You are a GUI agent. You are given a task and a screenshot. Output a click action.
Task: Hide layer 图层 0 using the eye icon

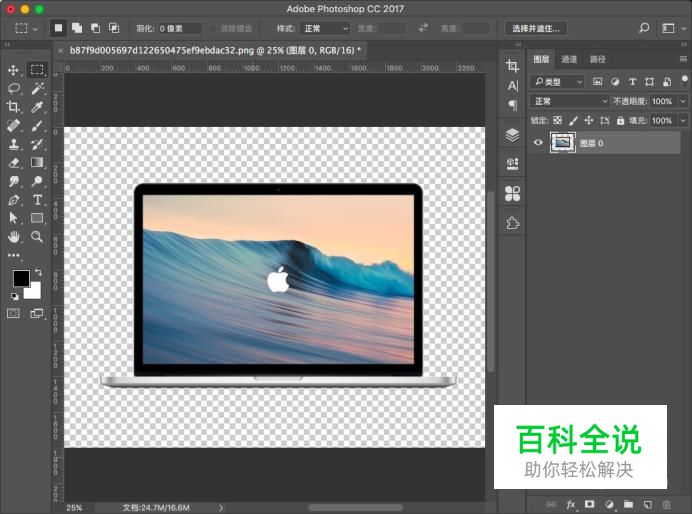[x=539, y=143]
